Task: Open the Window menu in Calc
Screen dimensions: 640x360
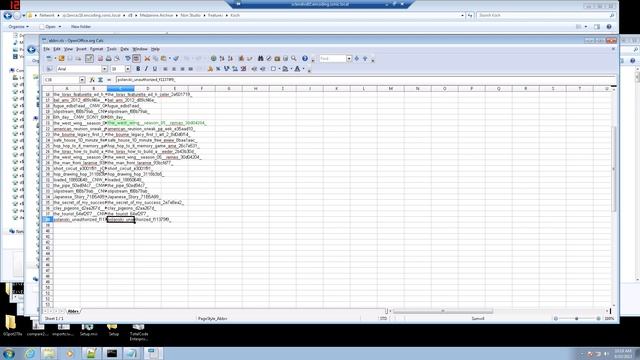Action: [140, 49]
